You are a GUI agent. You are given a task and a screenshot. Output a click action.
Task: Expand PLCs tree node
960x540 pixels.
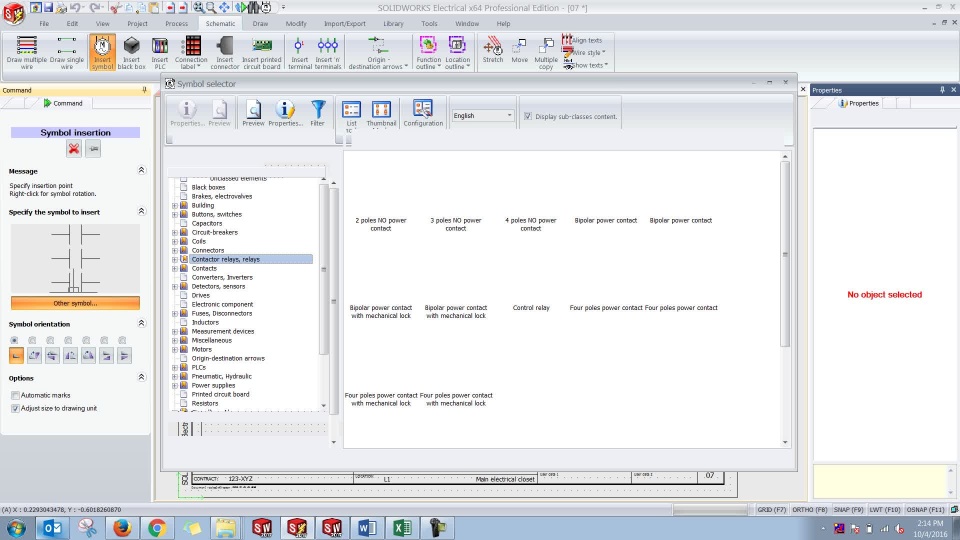point(175,368)
